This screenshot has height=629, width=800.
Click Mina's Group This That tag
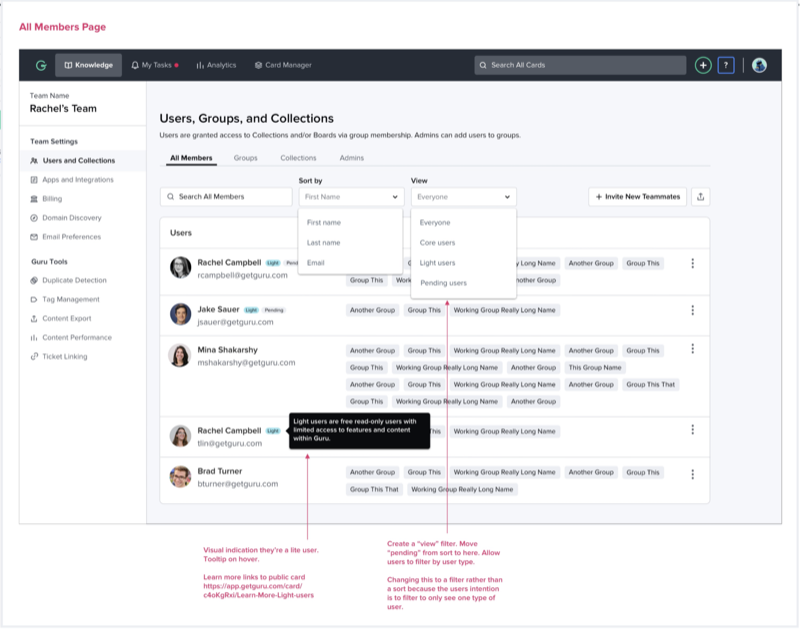[x=651, y=385]
